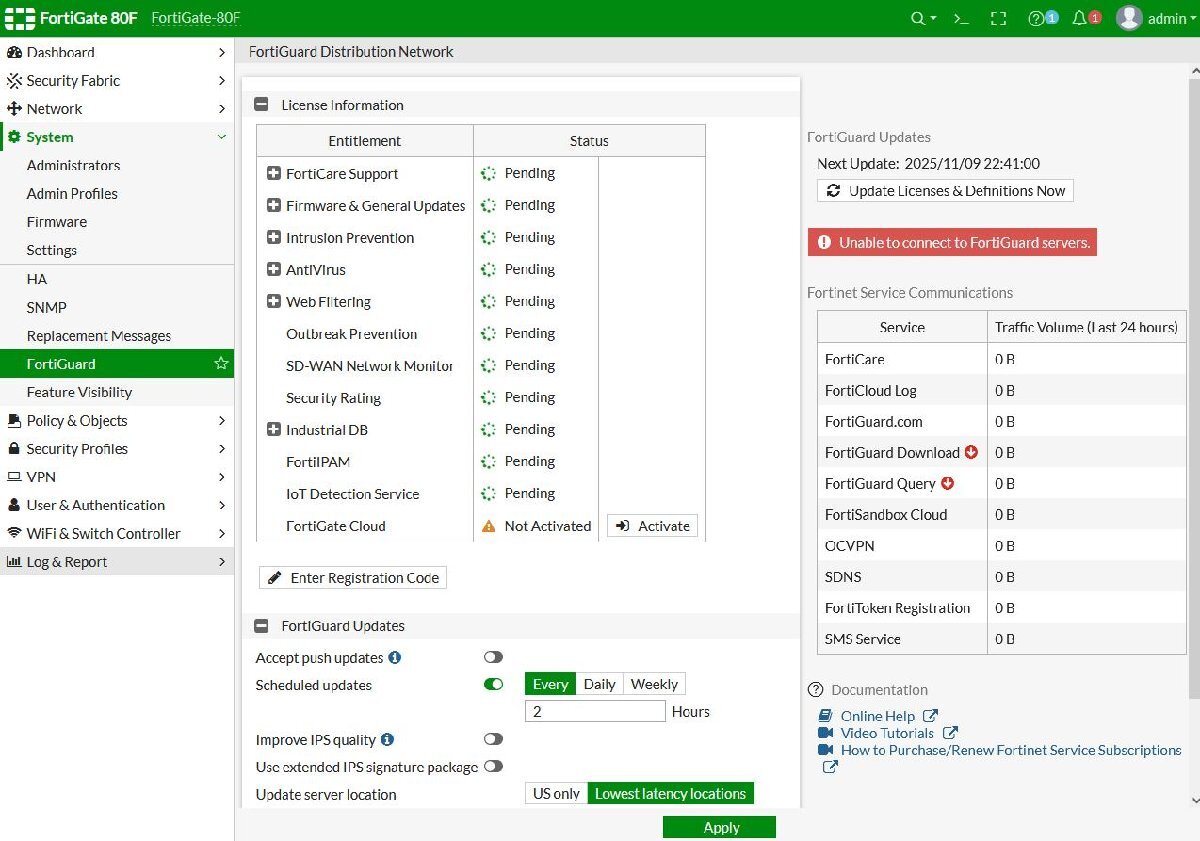The width and height of the screenshot is (1200, 841).
Task: Click the Hours interval input field
Action: coord(595,711)
